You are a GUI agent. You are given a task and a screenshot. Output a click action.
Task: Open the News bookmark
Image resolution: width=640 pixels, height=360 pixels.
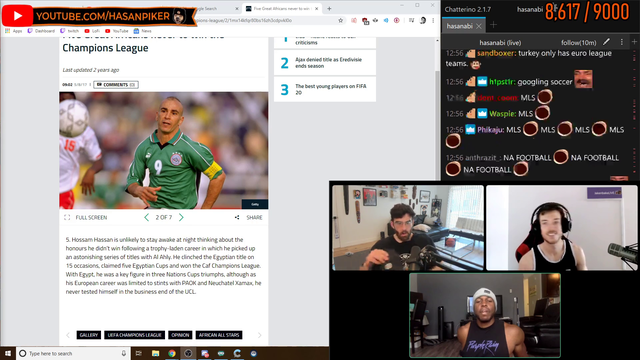[142, 31]
